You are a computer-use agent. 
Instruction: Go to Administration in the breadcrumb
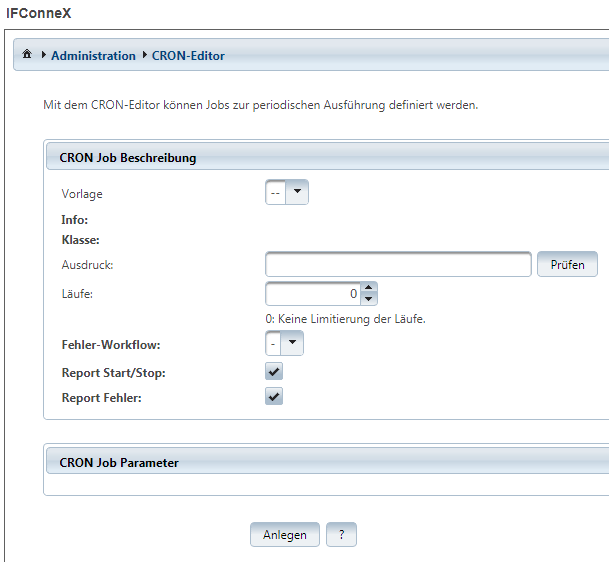(x=93, y=56)
